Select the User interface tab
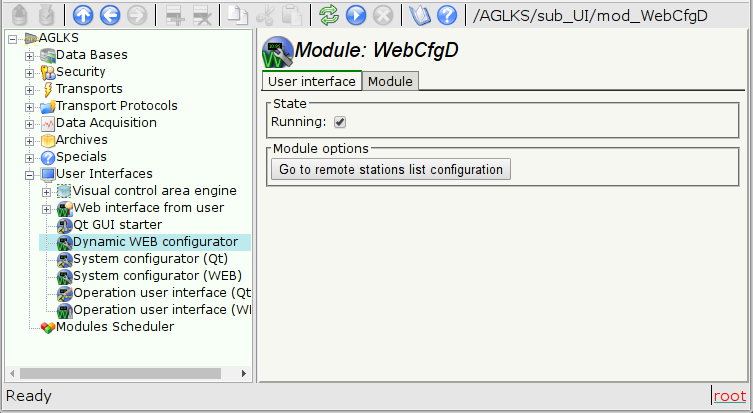Screen dimensions: 753x413 [x=311, y=82]
